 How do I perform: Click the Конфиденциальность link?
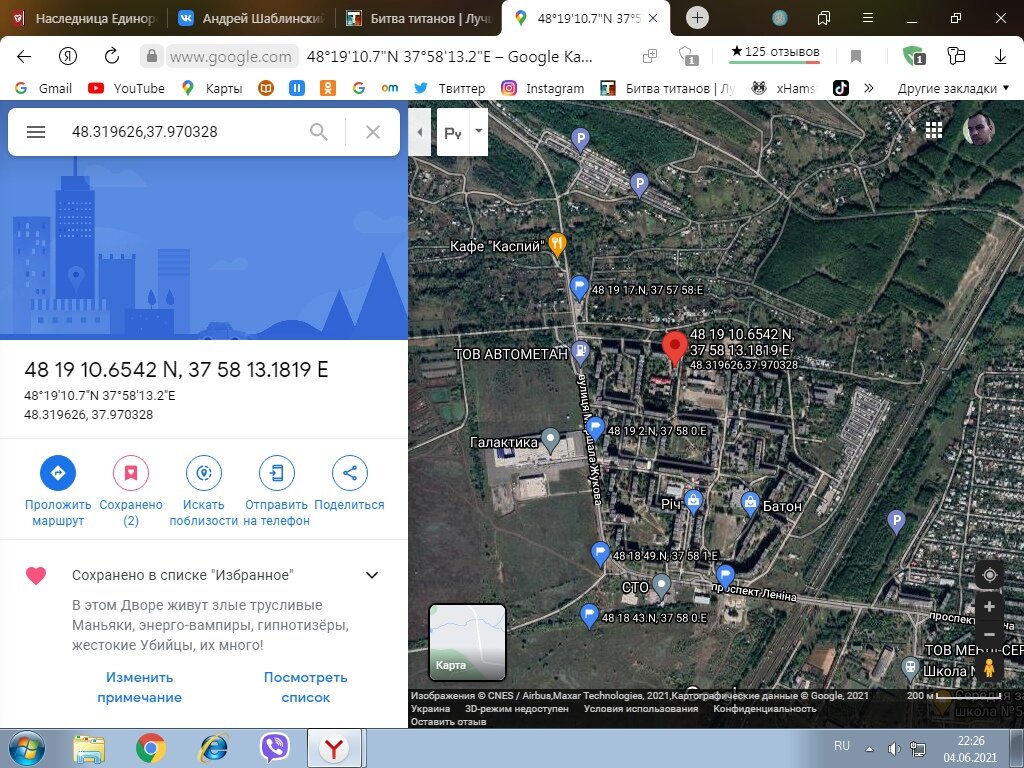(x=765, y=709)
